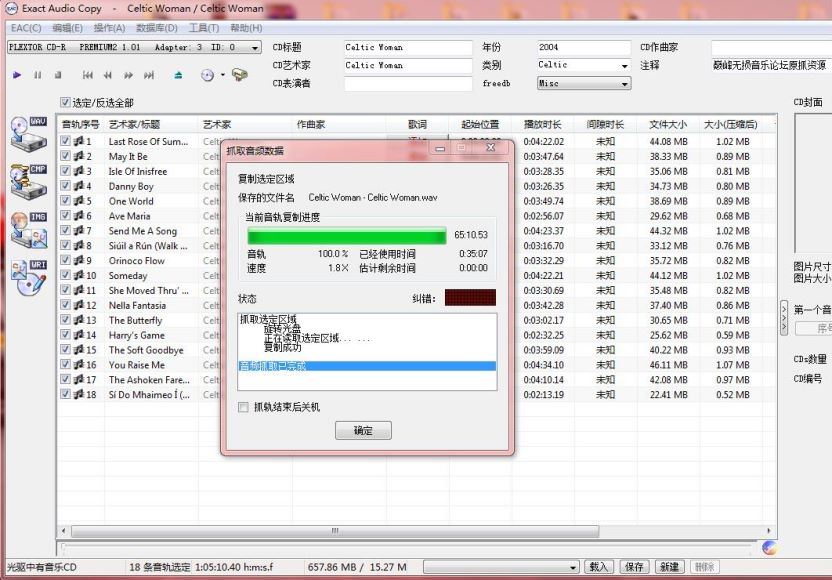The height and width of the screenshot is (580, 832).
Task: Click the 确定 button in dialog
Action: (363, 430)
